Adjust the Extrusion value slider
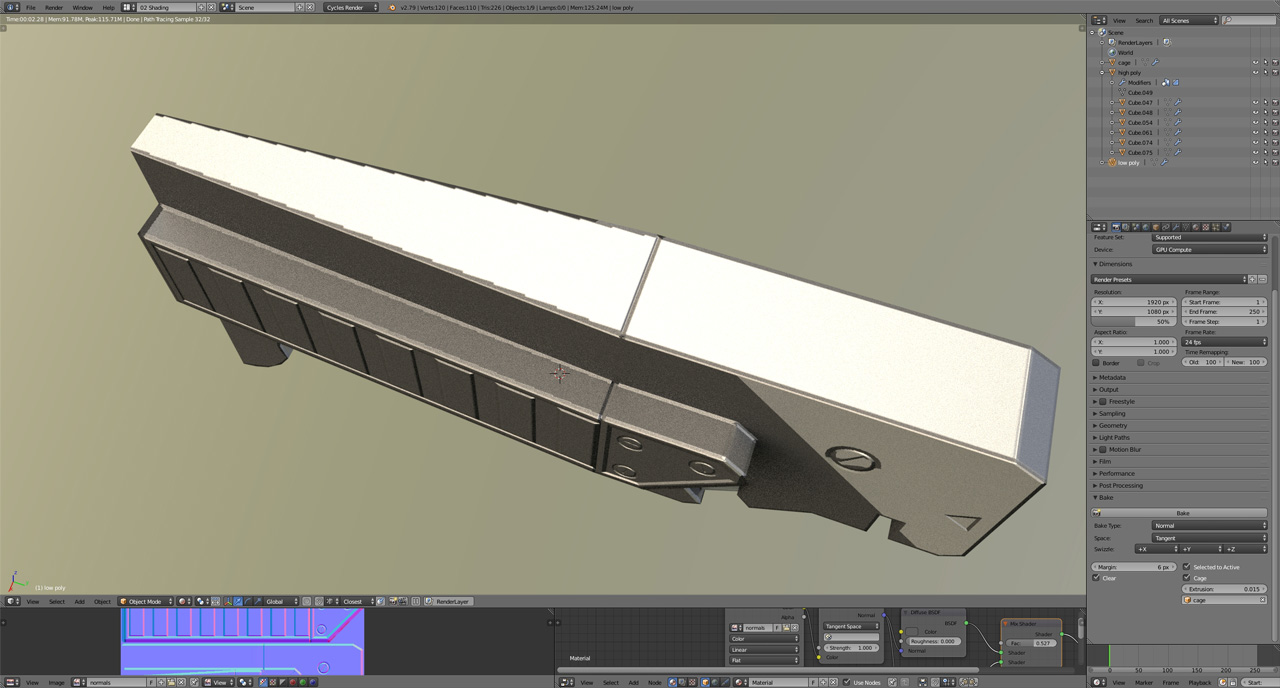Screen dimensions: 1280x688 tap(1223, 589)
